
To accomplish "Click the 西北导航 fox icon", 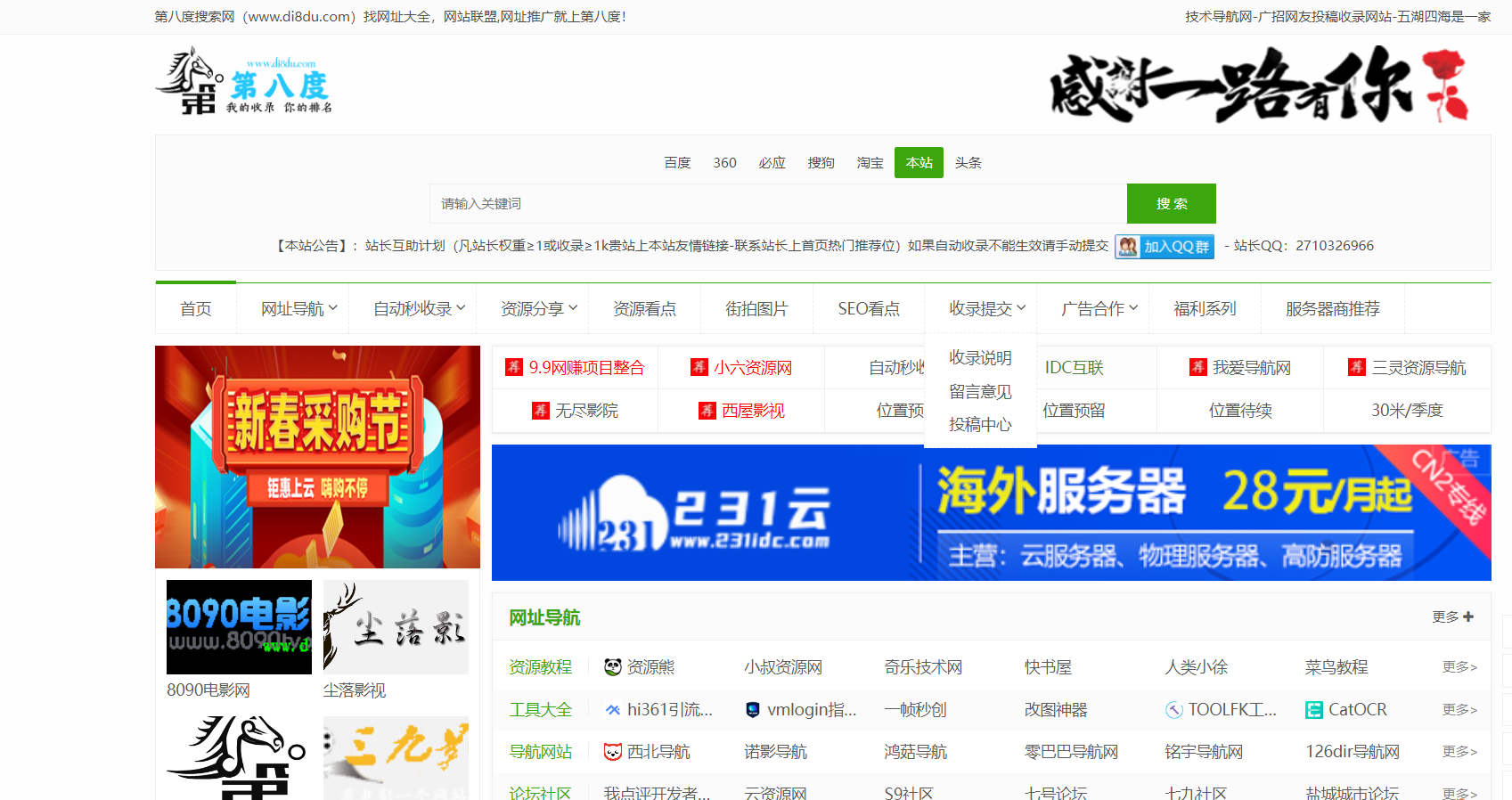I will (x=613, y=752).
